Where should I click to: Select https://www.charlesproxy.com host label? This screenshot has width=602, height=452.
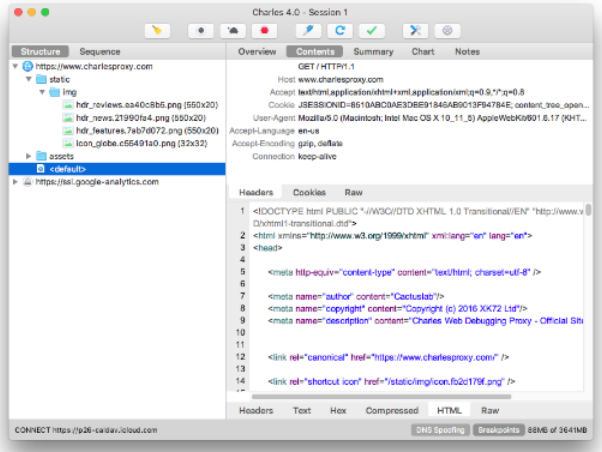(94, 66)
